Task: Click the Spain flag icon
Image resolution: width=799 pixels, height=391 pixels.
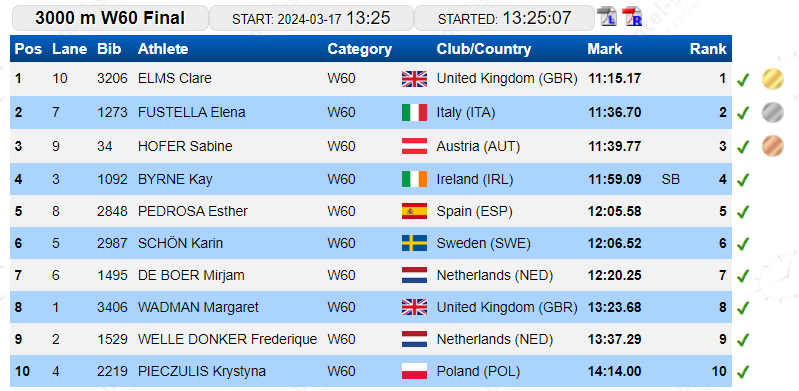Action: pos(414,211)
